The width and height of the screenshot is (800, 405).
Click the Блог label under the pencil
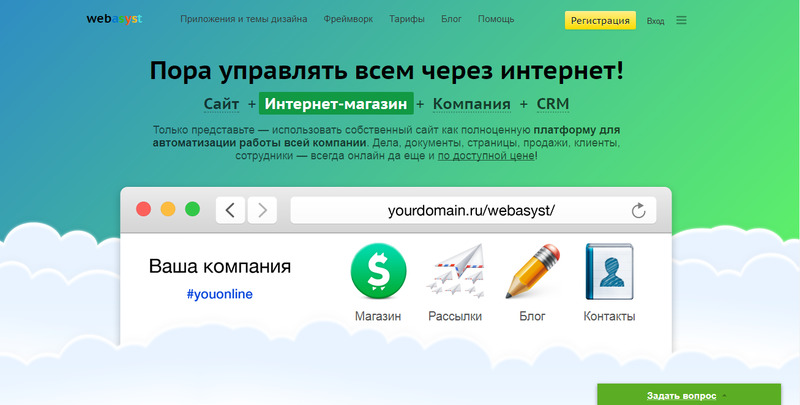[533, 316]
